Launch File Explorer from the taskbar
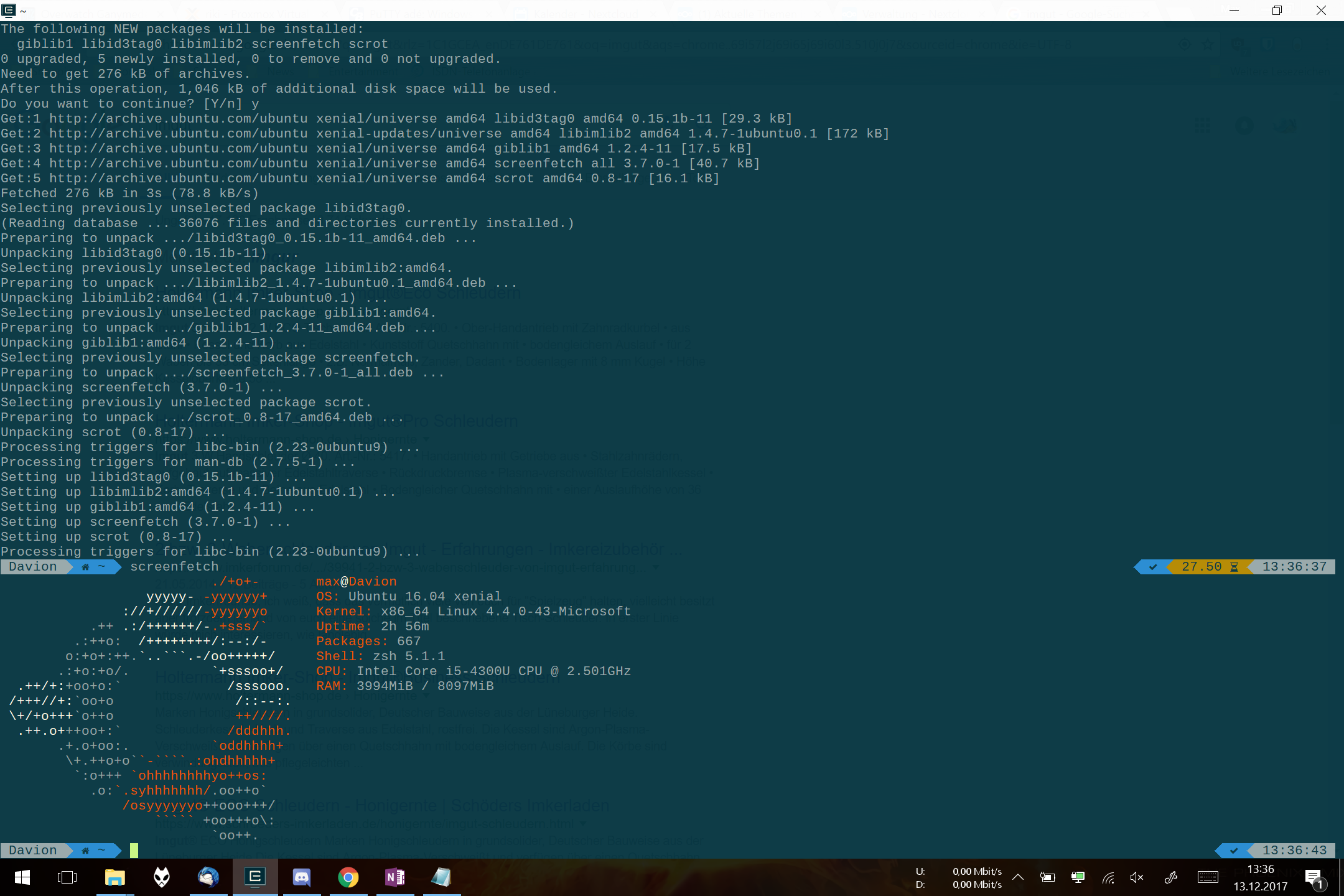1344x896 pixels. (114, 877)
